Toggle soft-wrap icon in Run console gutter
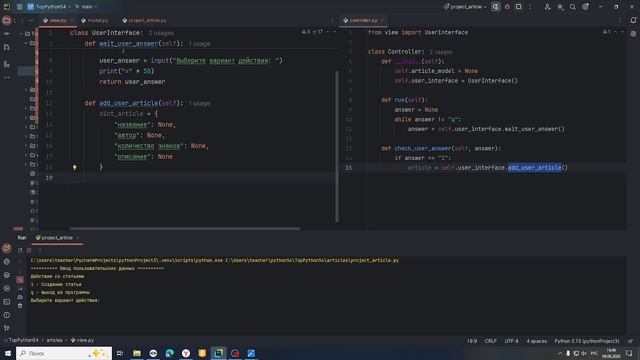Viewport: 640px width, 360px height. pos(20,280)
